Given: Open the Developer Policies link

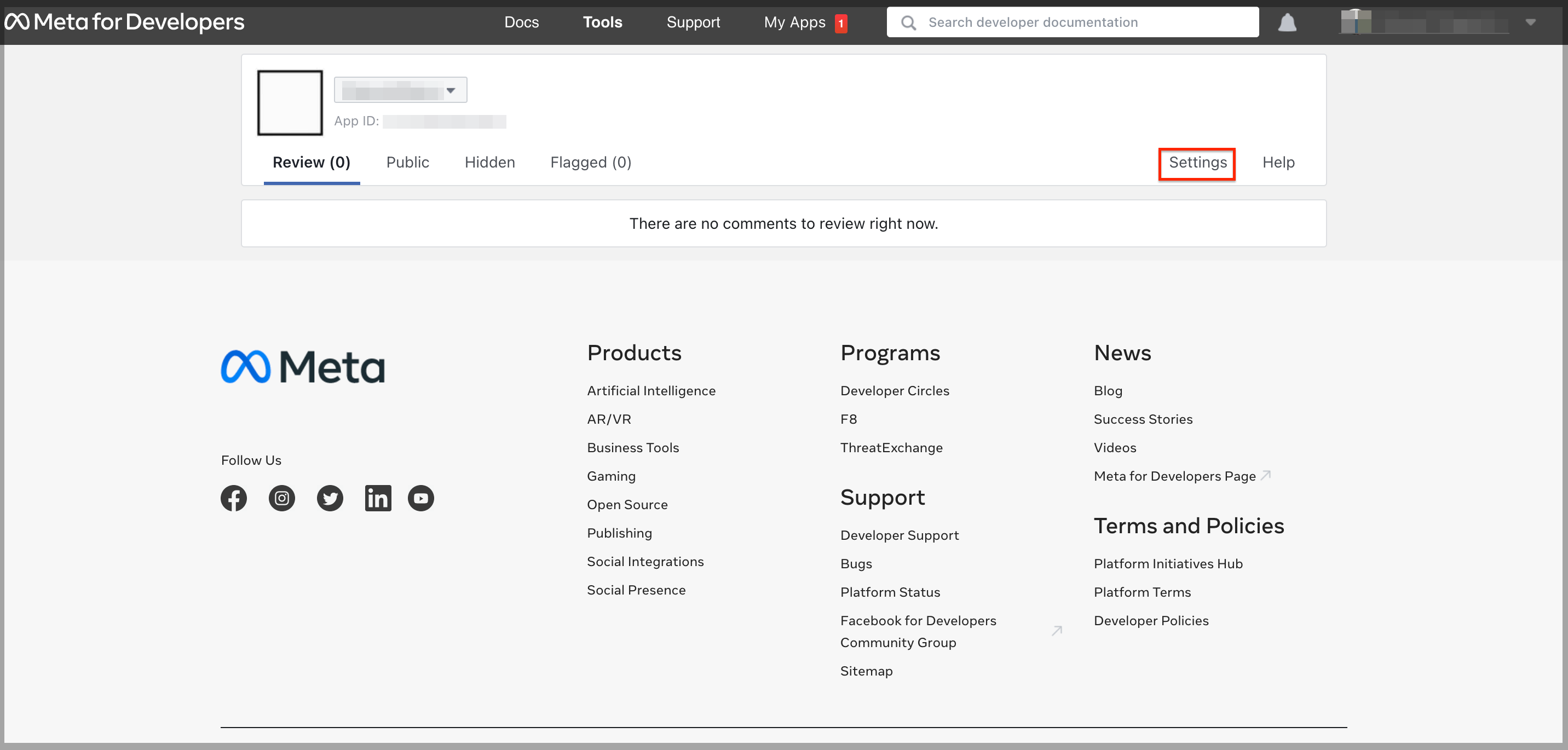Looking at the screenshot, I should tap(1150, 620).
